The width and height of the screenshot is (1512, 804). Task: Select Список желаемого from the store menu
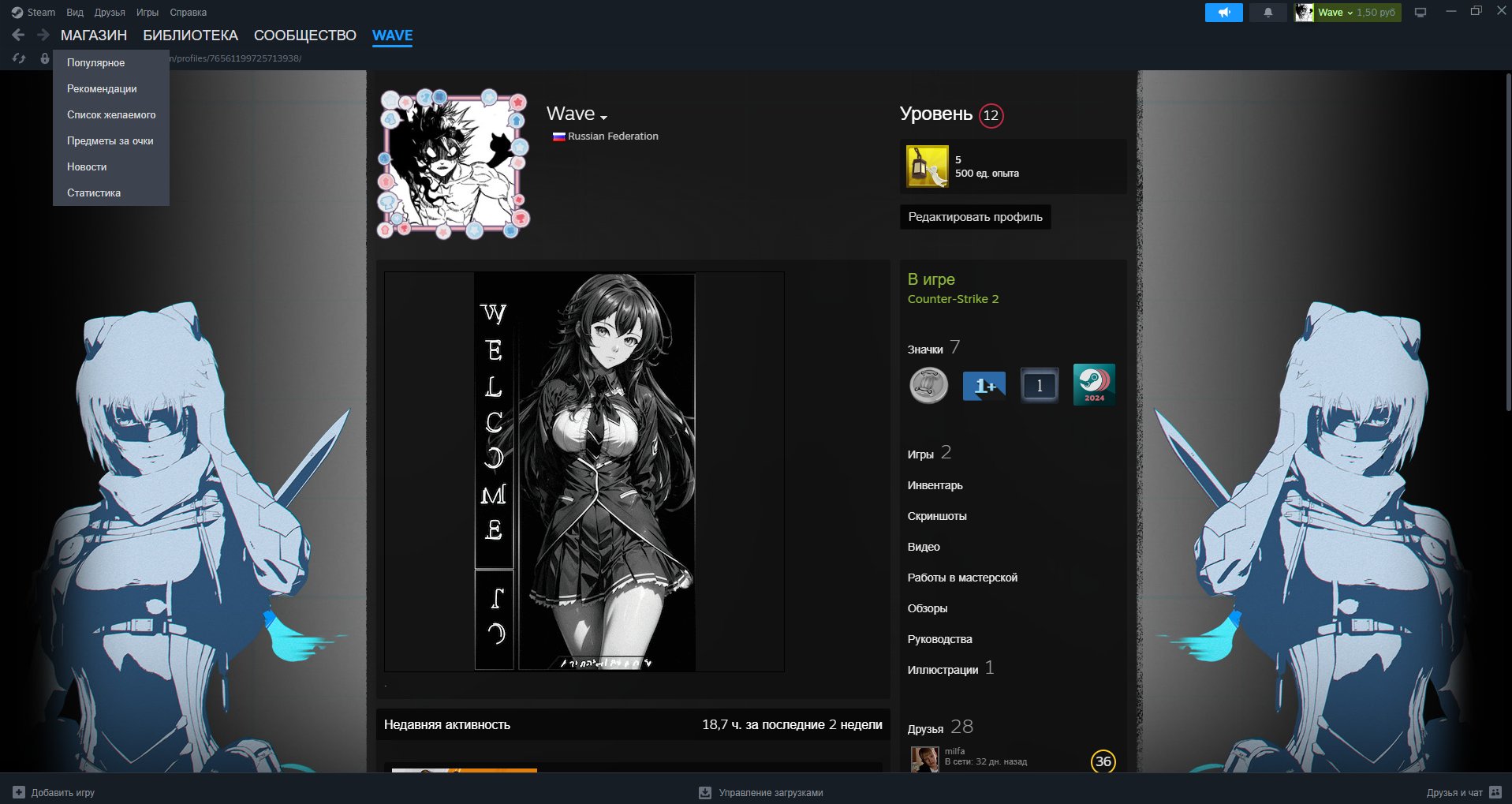tap(111, 114)
